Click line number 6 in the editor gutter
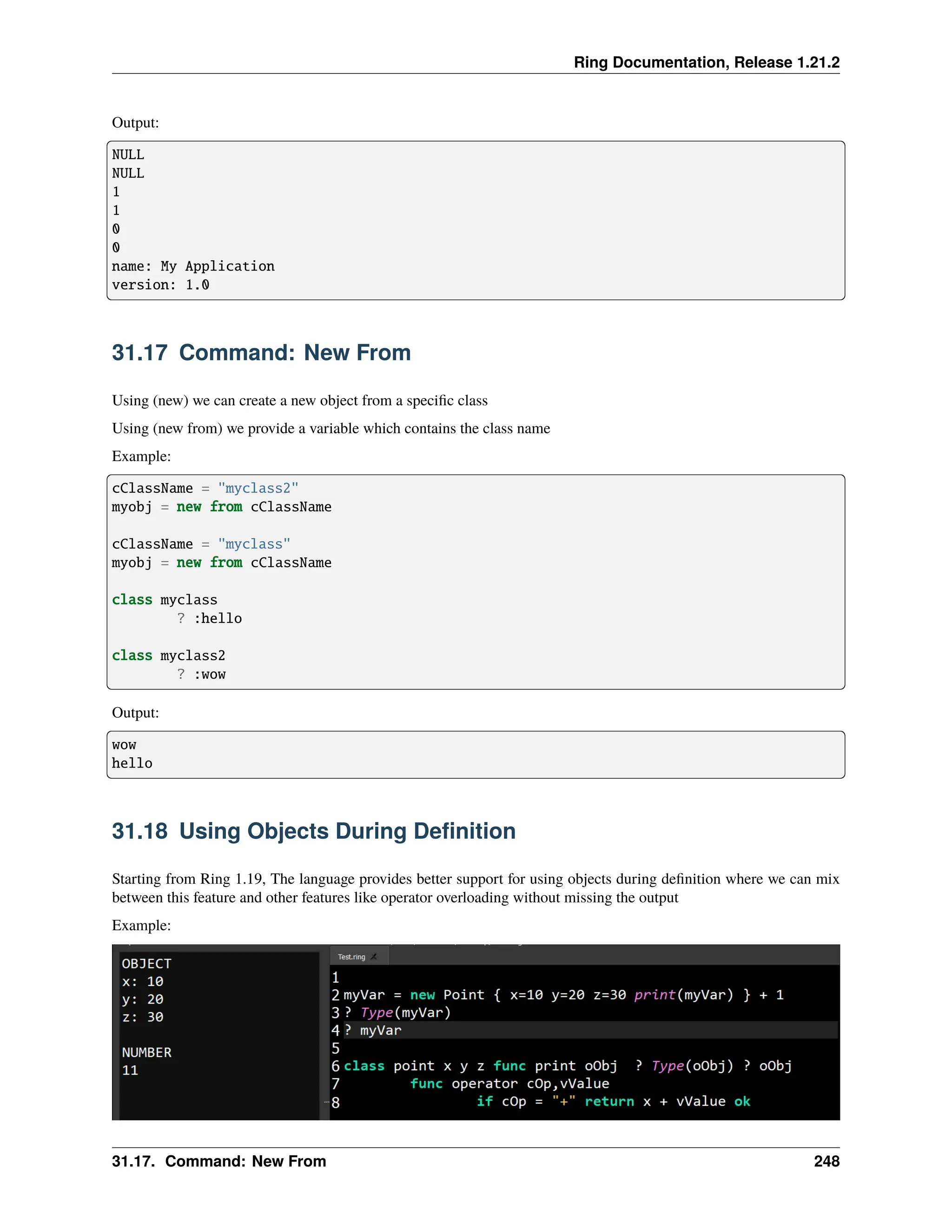Image resolution: width=952 pixels, height=1232 pixels. tap(336, 1066)
